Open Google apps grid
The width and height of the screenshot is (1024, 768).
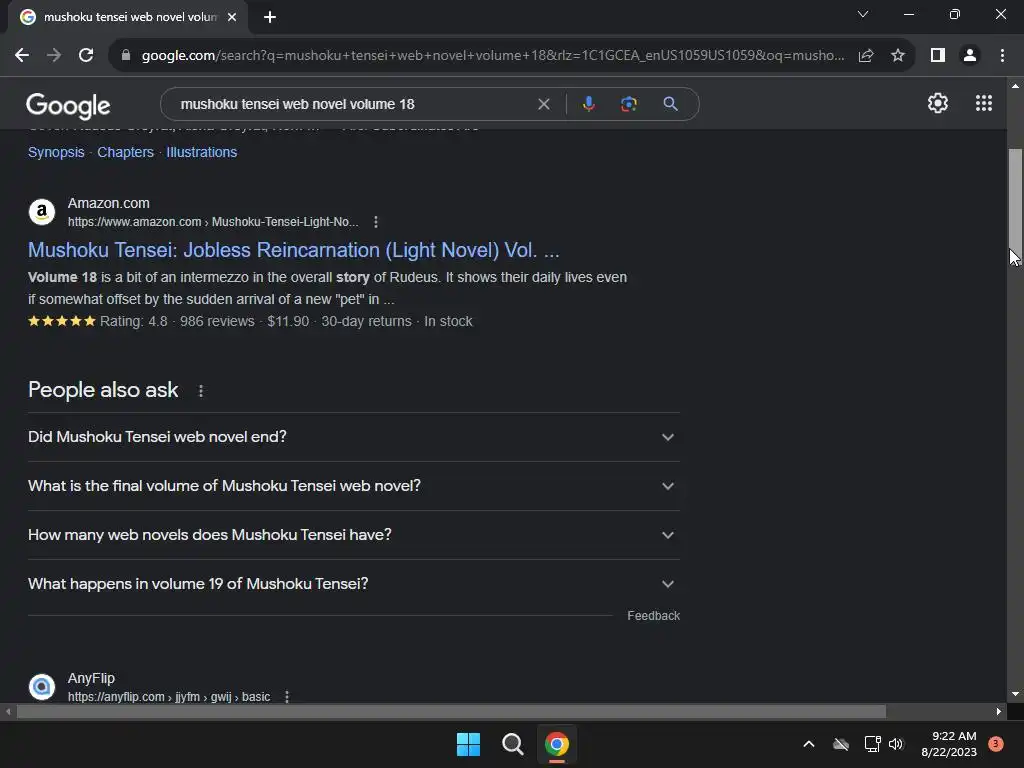coord(984,103)
